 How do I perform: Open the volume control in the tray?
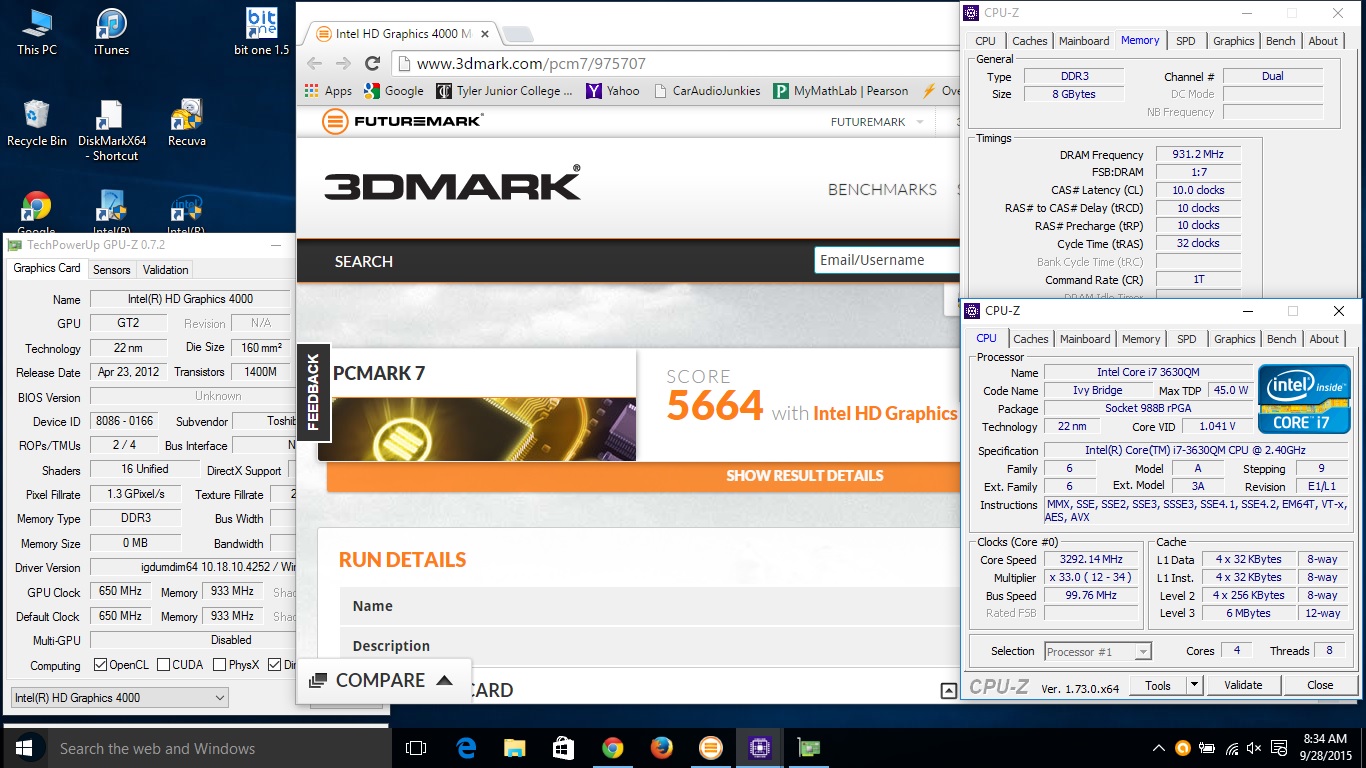(x=1254, y=748)
